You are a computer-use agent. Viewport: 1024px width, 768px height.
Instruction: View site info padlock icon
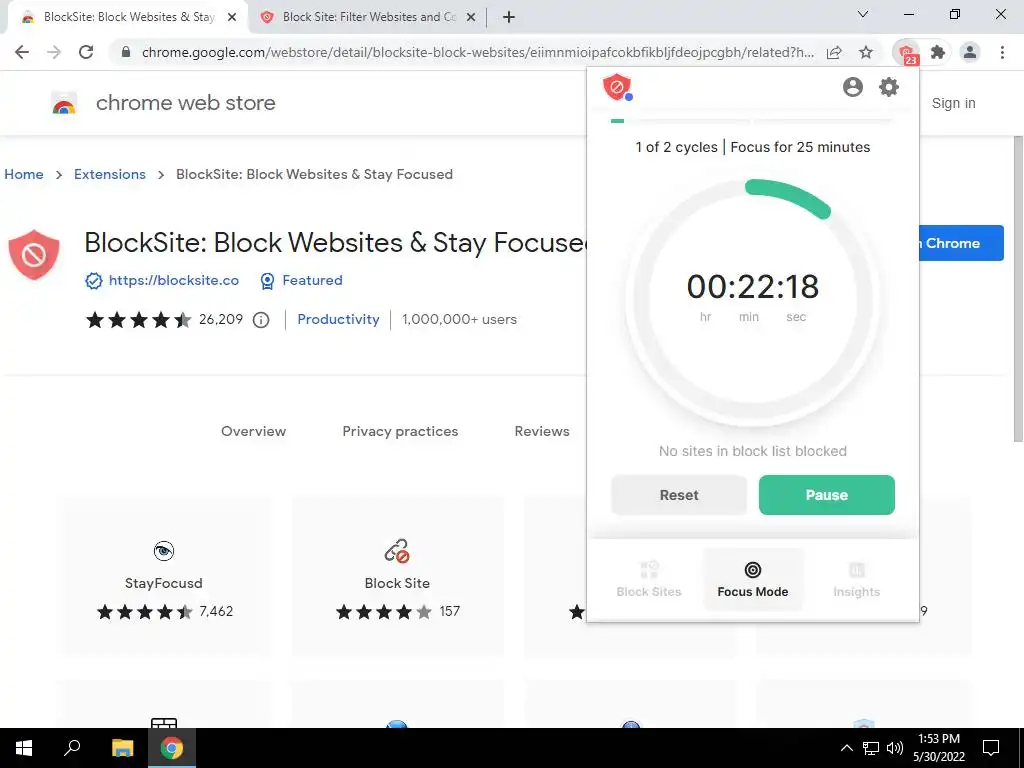tap(126, 52)
